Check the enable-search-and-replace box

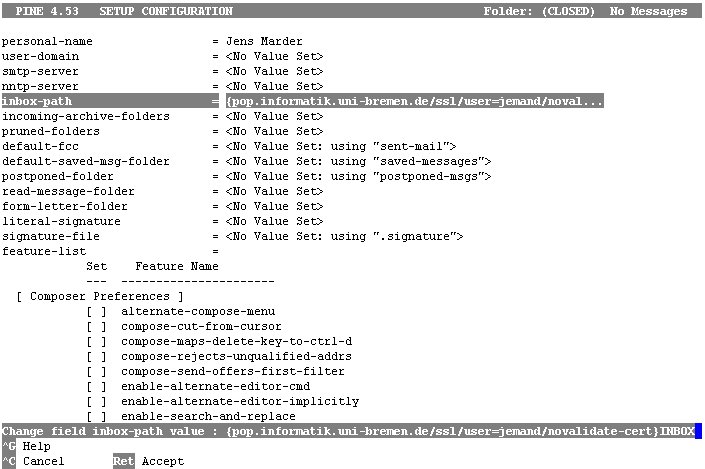pyautogui.click(x=97, y=416)
